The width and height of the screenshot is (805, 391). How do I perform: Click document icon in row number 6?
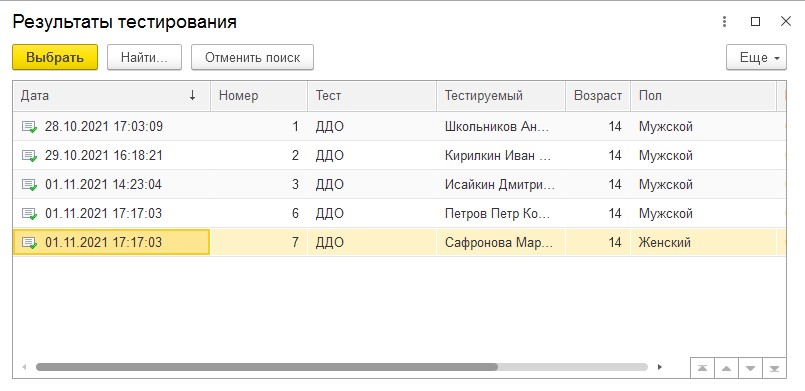pyautogui.click(x=29, y=213)
